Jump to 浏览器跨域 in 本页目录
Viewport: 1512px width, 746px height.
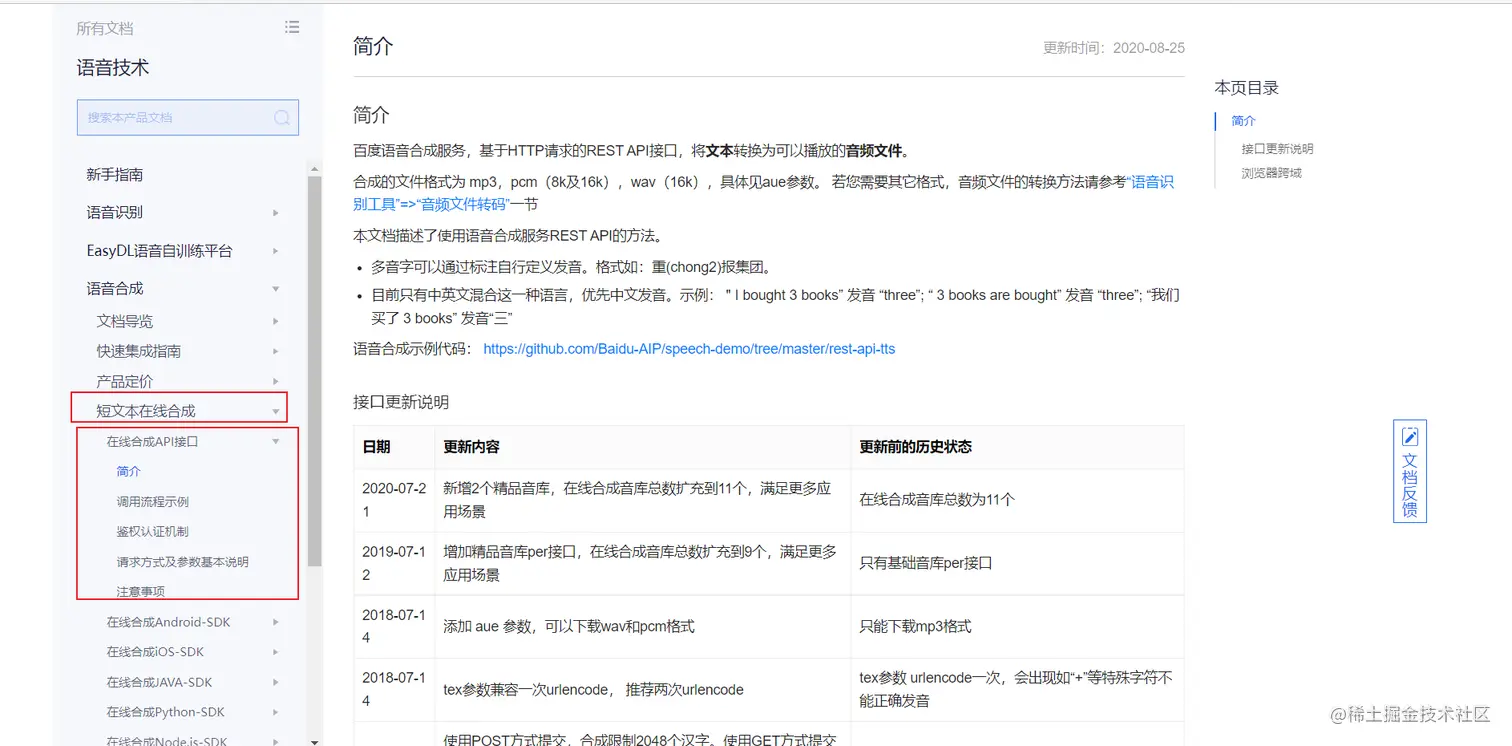click(x=1272, y=173)
